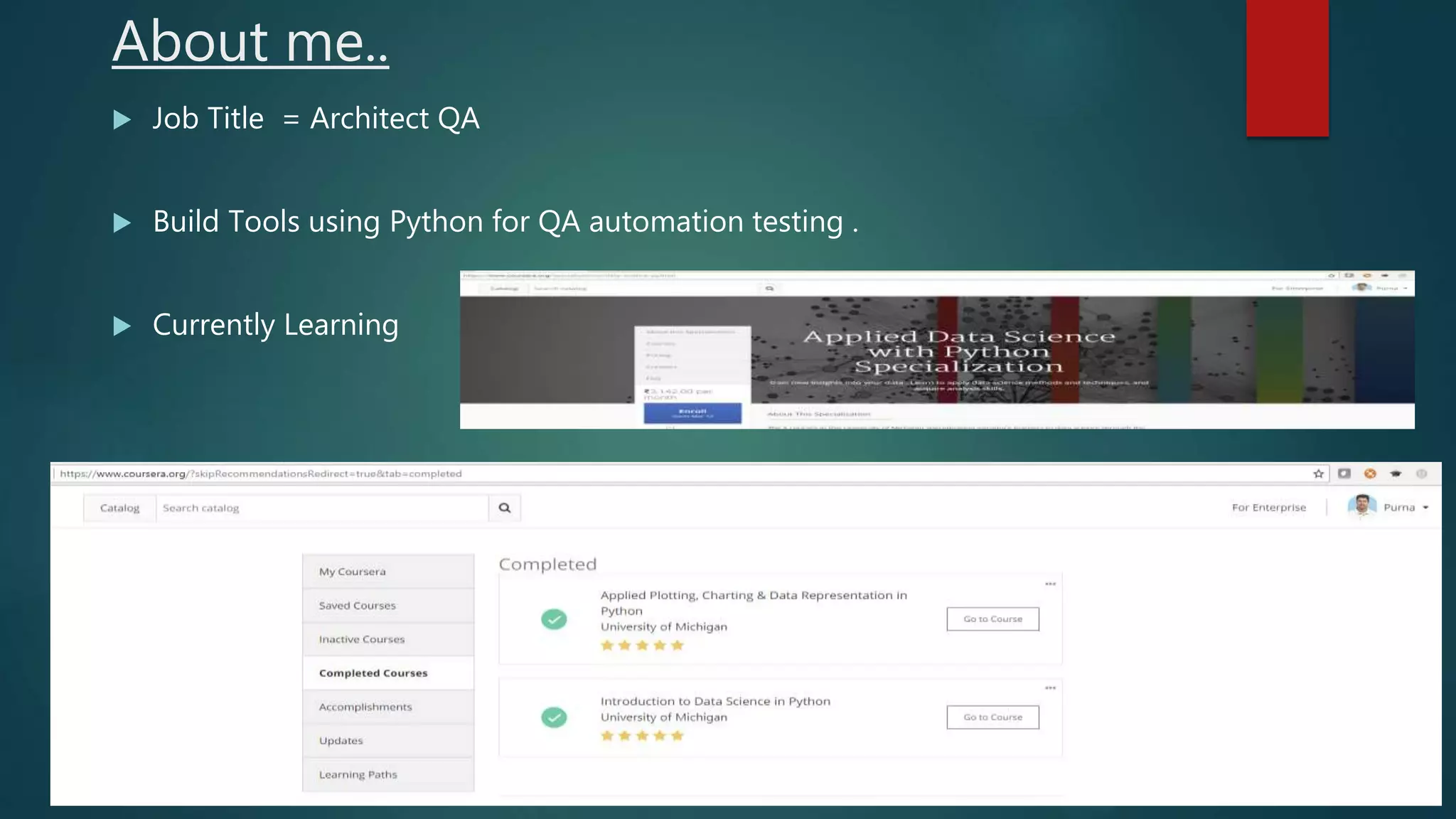This screenshot has width=1456, height=819.
Task: Click green checkmark of Applied Plotting course
Action: coord(554,619)
